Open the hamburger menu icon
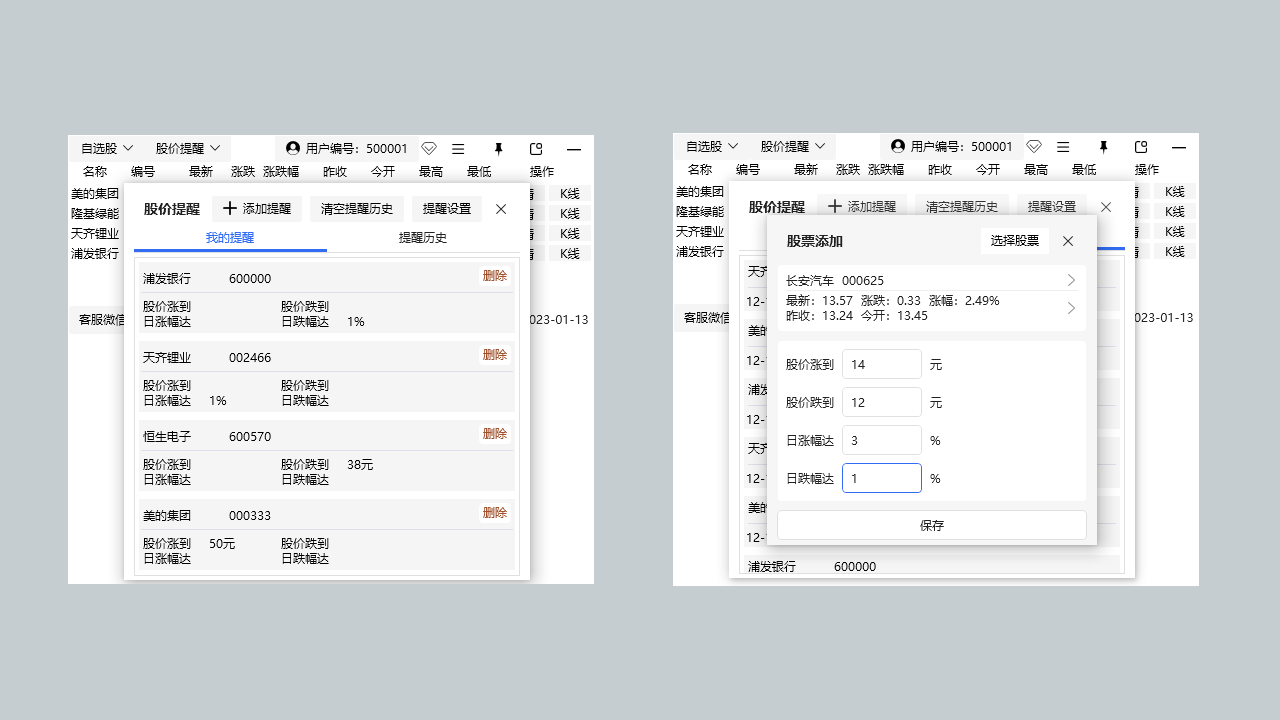This screenshot has height=720, width=1280. pyautogui.click(x=458, y=148)
